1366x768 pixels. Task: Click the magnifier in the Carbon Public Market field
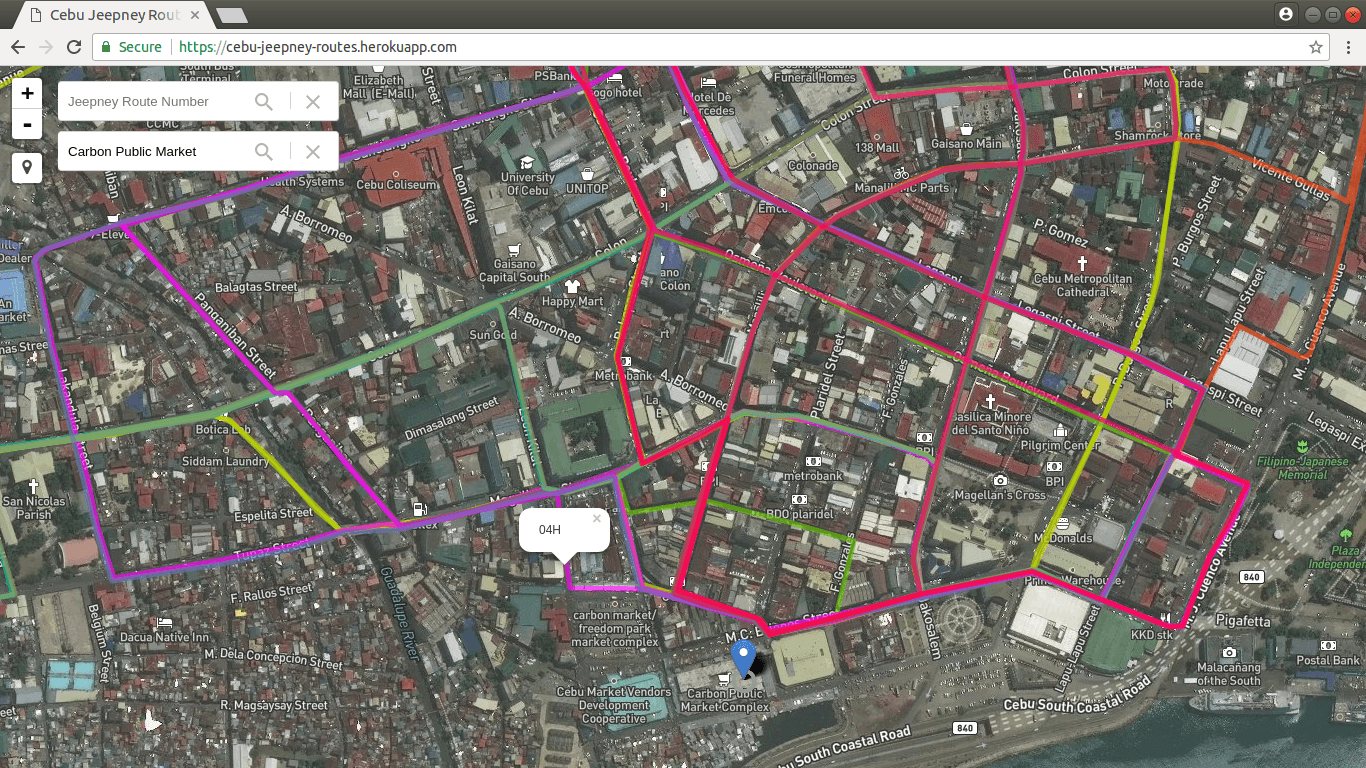[264, 151]
